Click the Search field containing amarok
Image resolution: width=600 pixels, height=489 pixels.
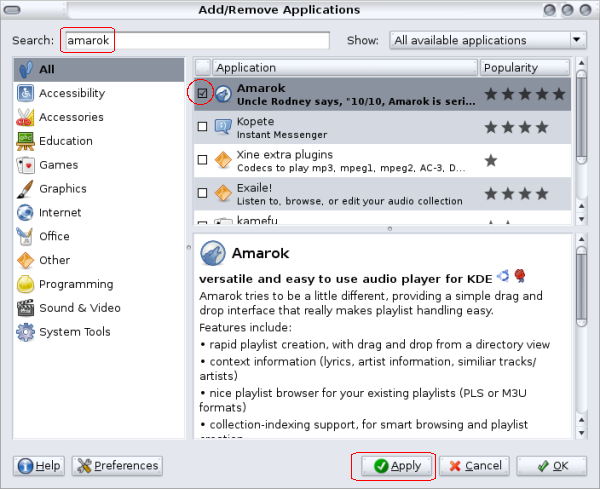pos(196,40)
